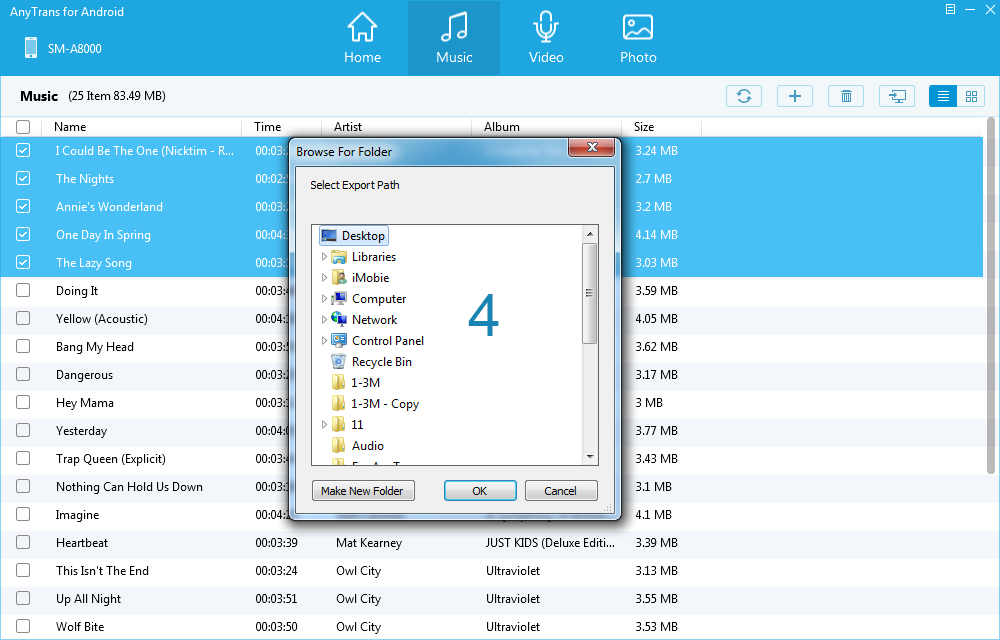Check the Wolf Bite song

pos(23,626)
